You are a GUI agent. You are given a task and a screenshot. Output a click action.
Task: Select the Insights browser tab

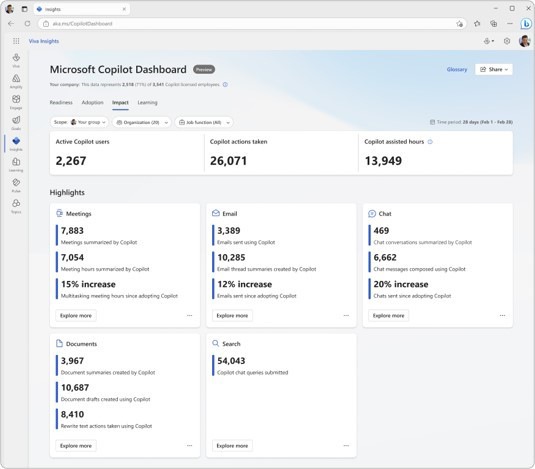[81, 9]
